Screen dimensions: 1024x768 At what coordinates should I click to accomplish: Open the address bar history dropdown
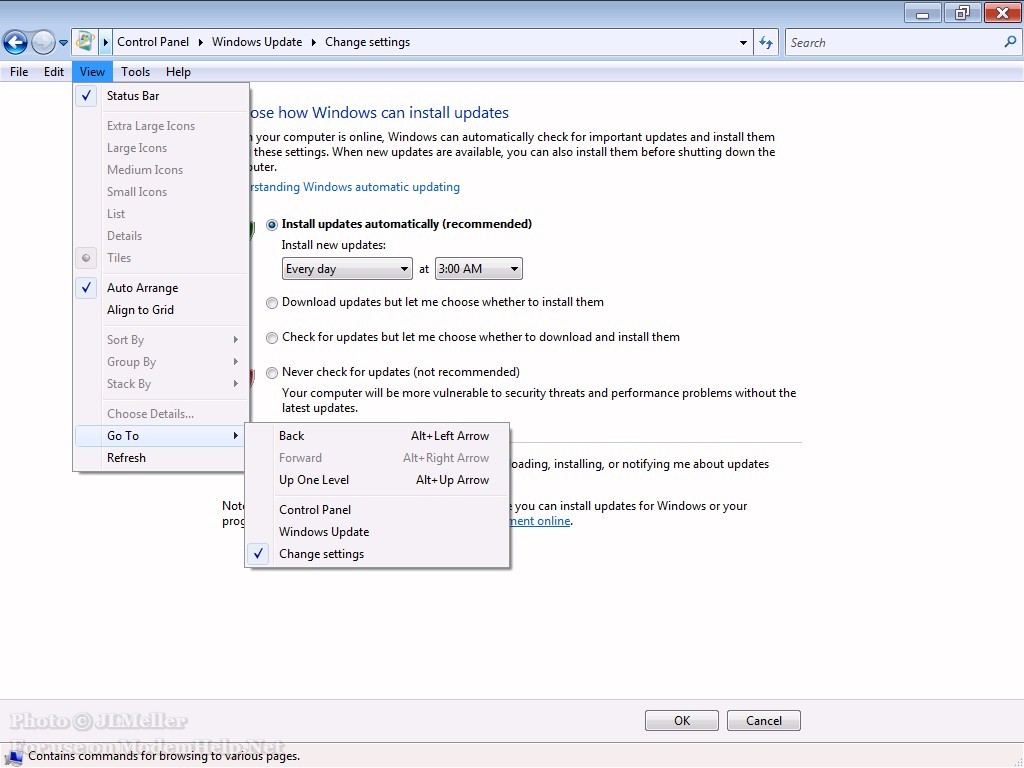pos(743,43)
